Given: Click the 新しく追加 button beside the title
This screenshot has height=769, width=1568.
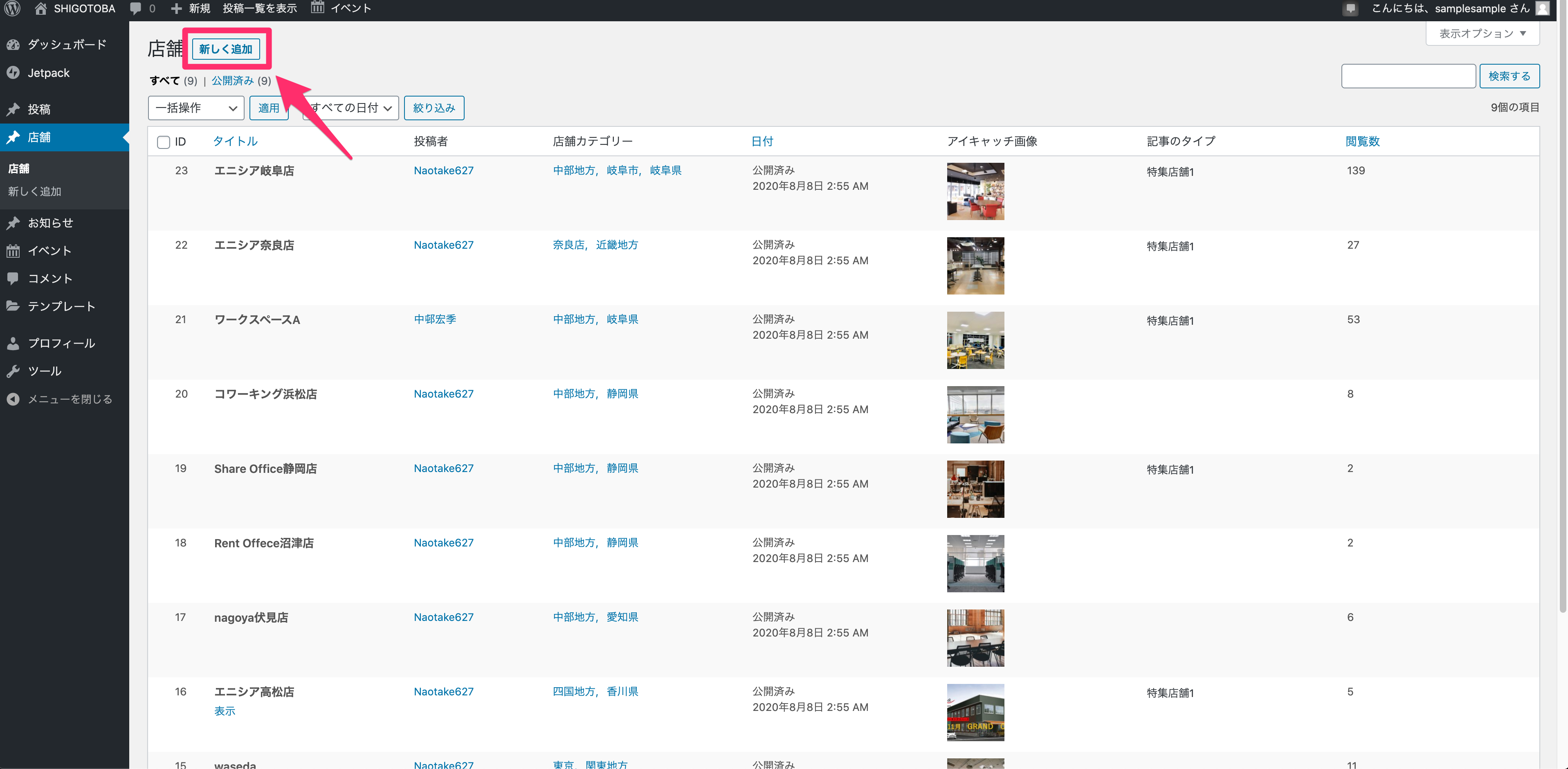Looking at the screenshot, I should [226, 49].
